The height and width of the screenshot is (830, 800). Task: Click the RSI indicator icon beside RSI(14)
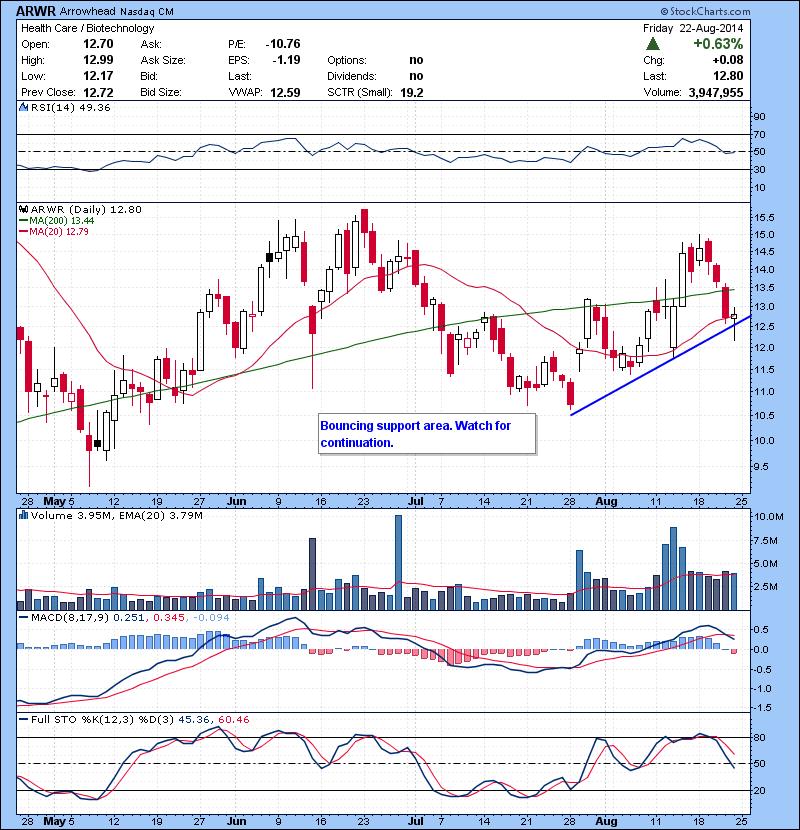[x=23, y=107]
